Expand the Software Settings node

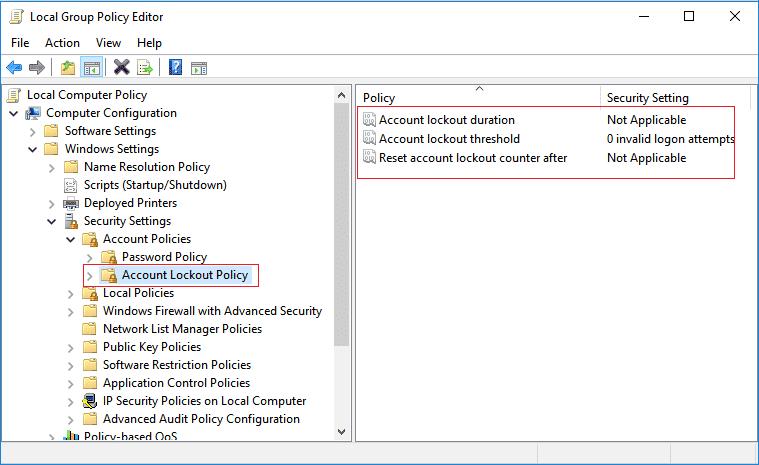(x=33, y=131)
